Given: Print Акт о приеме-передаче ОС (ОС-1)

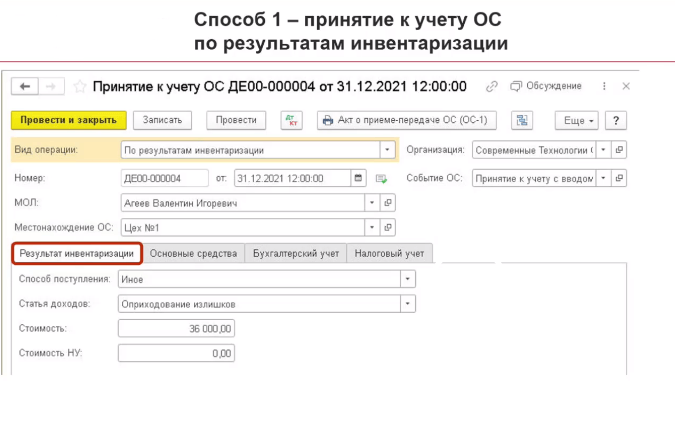Looking at the screenshot, I should [x=407, y=120].
